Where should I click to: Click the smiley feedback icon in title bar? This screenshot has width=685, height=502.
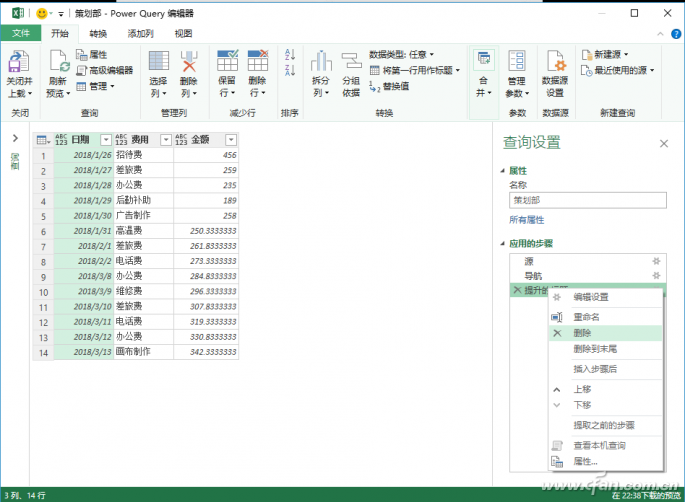[x=42, y=14]
